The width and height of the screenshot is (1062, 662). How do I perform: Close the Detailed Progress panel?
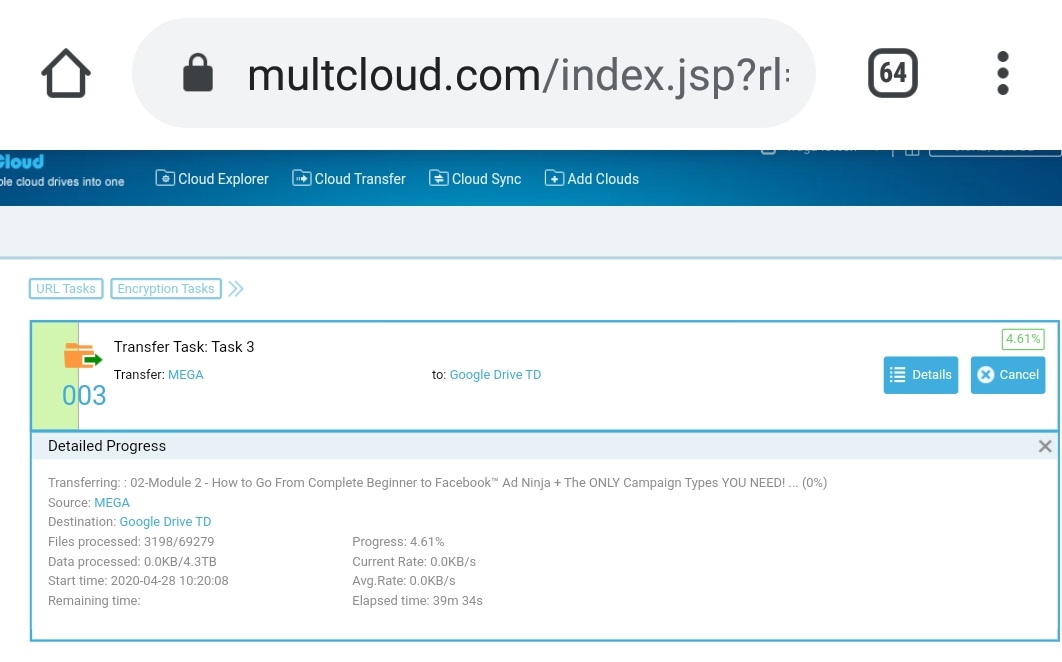coord(1045,446)
